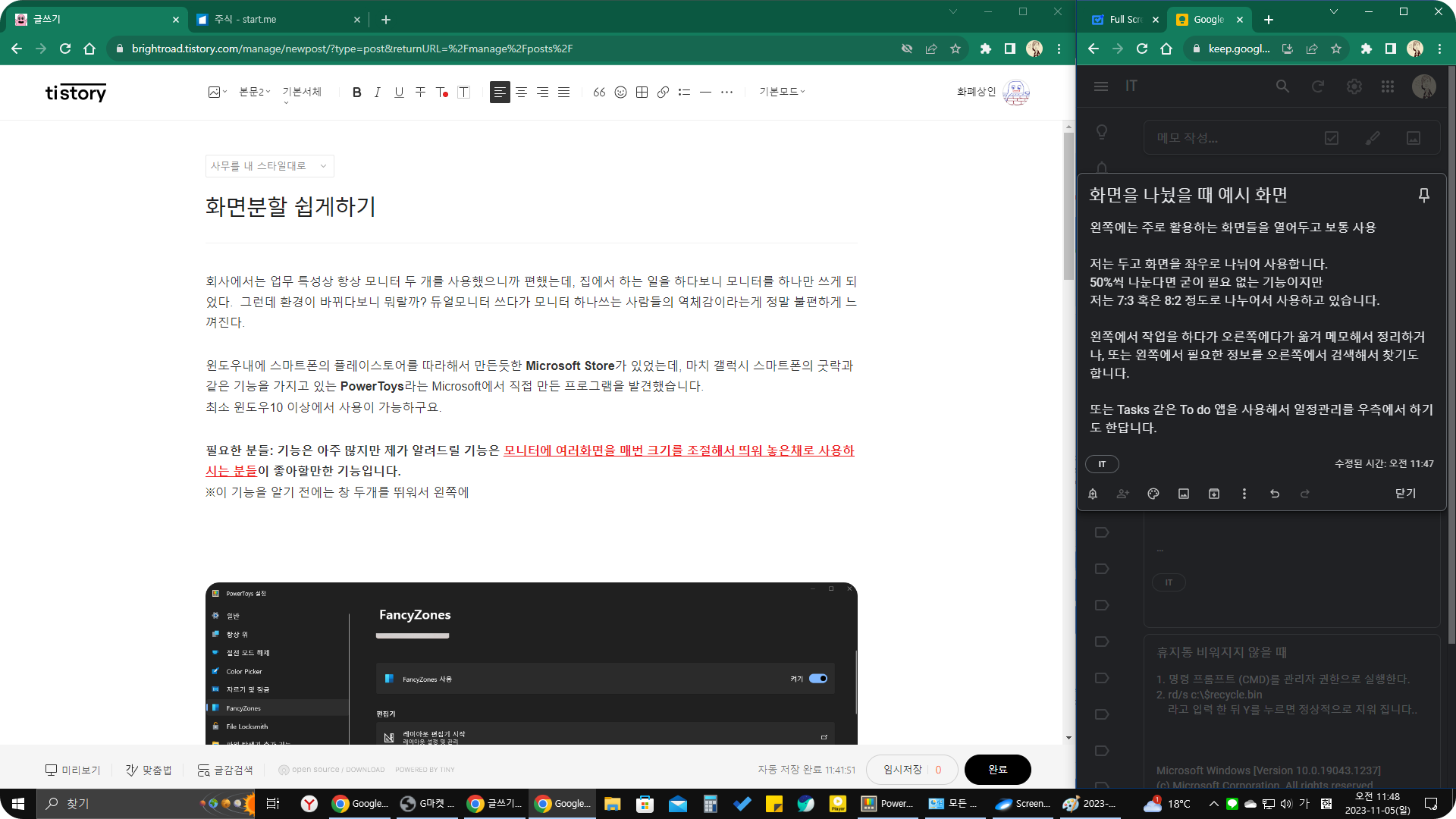Toggle bold formatting
Screen dimensions: 1456x819
356,92
